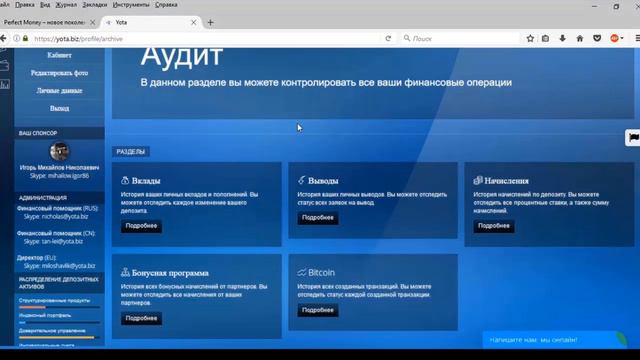Screen dimensions: 640x360
Task: Click the flag icon on right edge
Action: [633, 138]
